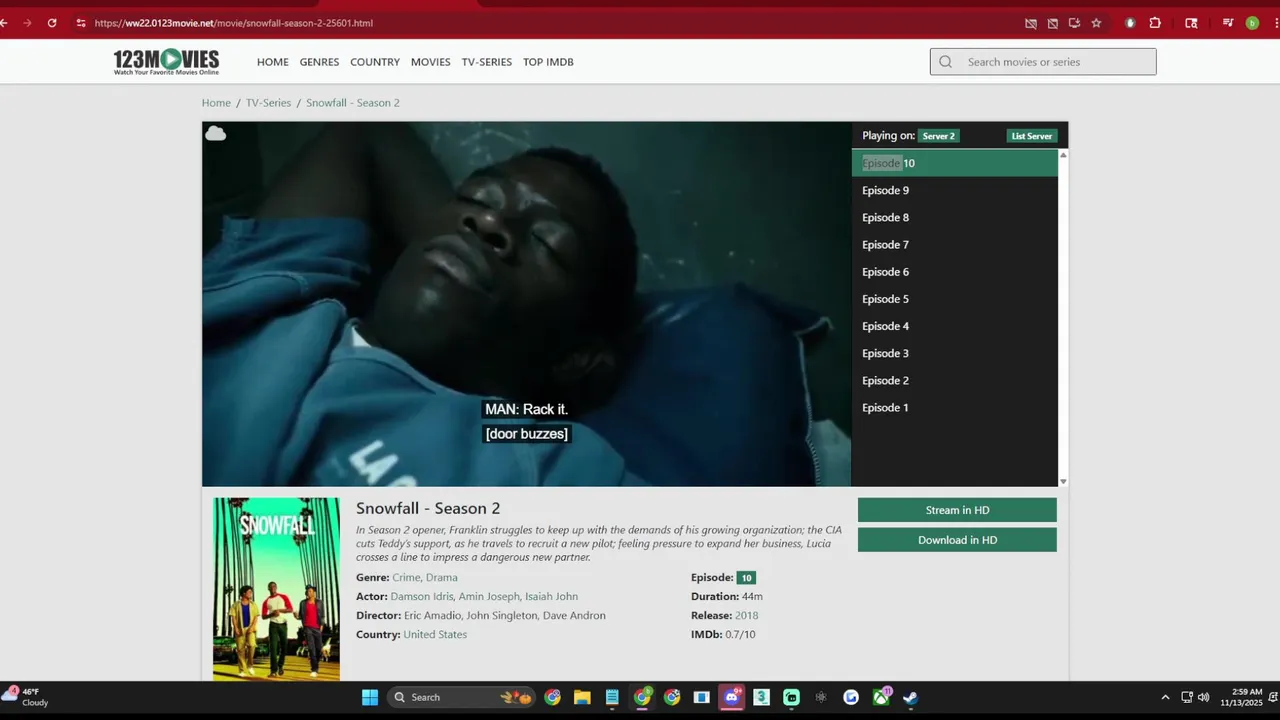The height and width of the screenshot is (720, 1280).
Task: Click the Crime genre link
Action: 406,577
